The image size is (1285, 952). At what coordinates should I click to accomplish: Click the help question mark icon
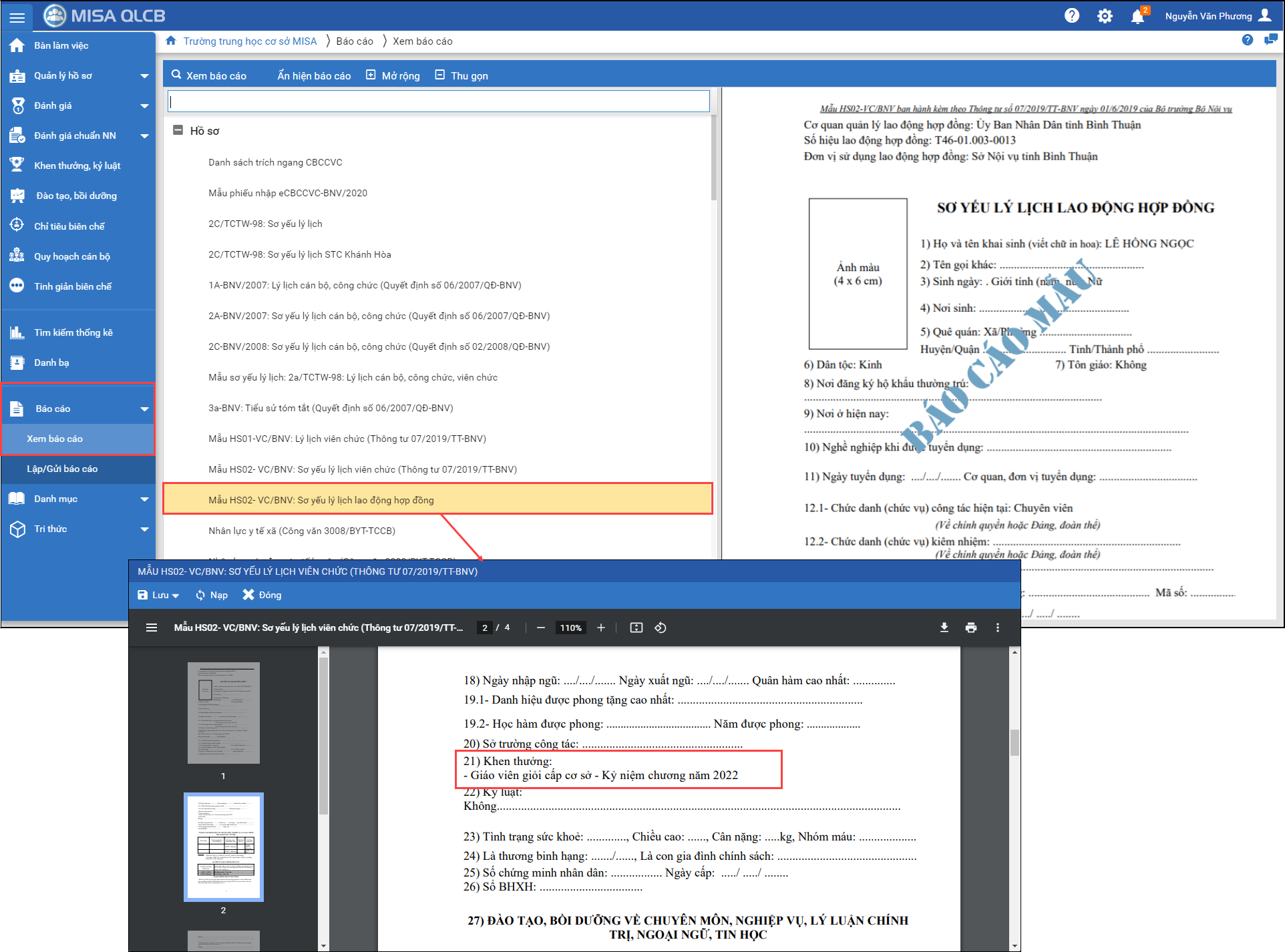tap(1072, 16)
